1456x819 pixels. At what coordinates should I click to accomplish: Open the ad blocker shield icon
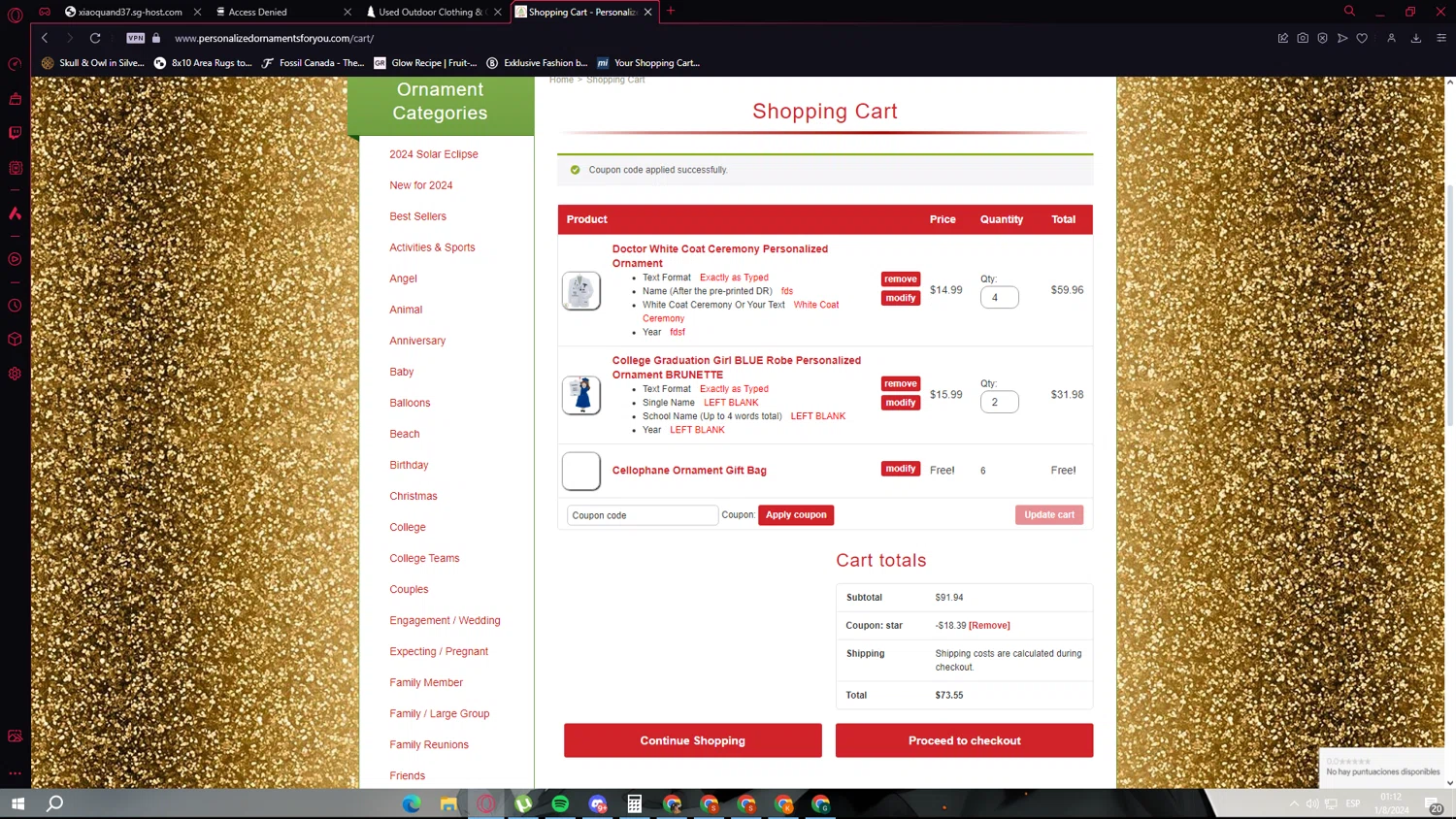1322,38
